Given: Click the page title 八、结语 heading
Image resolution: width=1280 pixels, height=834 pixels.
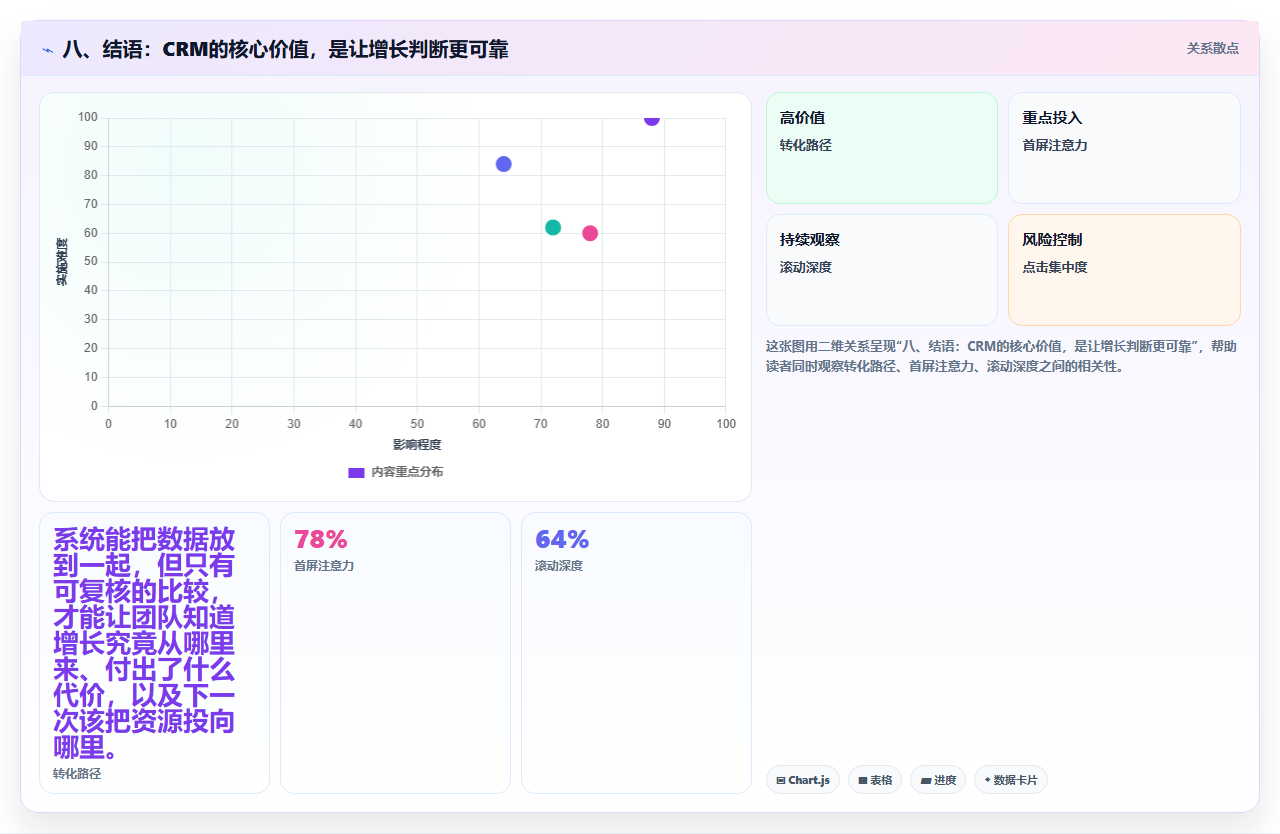Looking at the screenshot, I should 285,49.
